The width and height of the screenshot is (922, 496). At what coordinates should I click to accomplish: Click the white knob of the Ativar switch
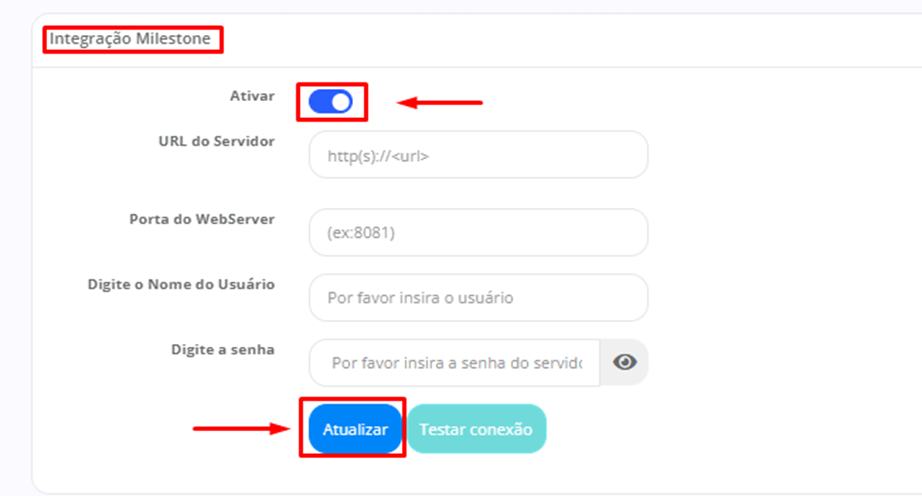click(341, 101)
